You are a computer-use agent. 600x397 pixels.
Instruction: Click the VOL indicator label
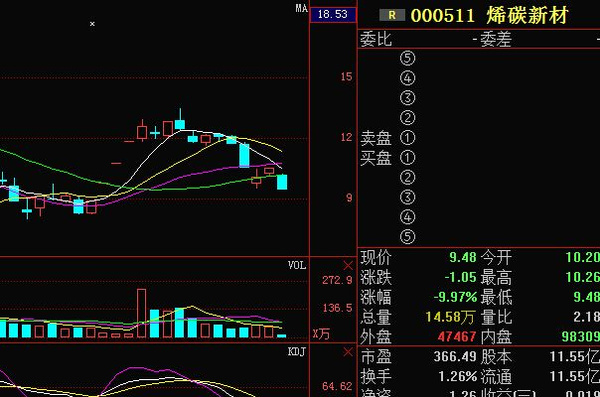click(297, 265)
